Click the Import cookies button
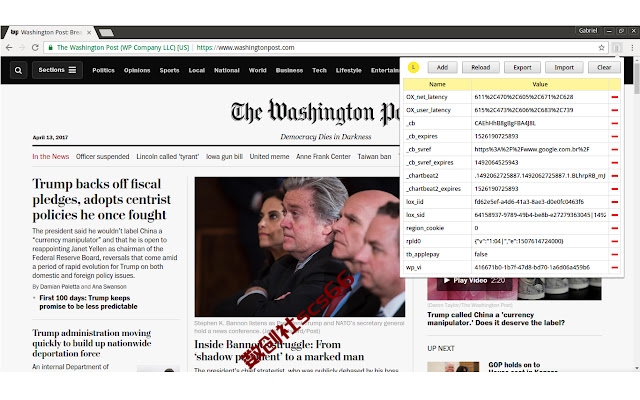 [x=564, y=67]
